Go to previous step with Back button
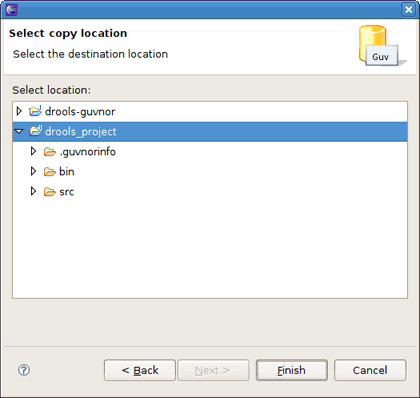The height and width of the screenshot is (398, 420). [140, 370]
